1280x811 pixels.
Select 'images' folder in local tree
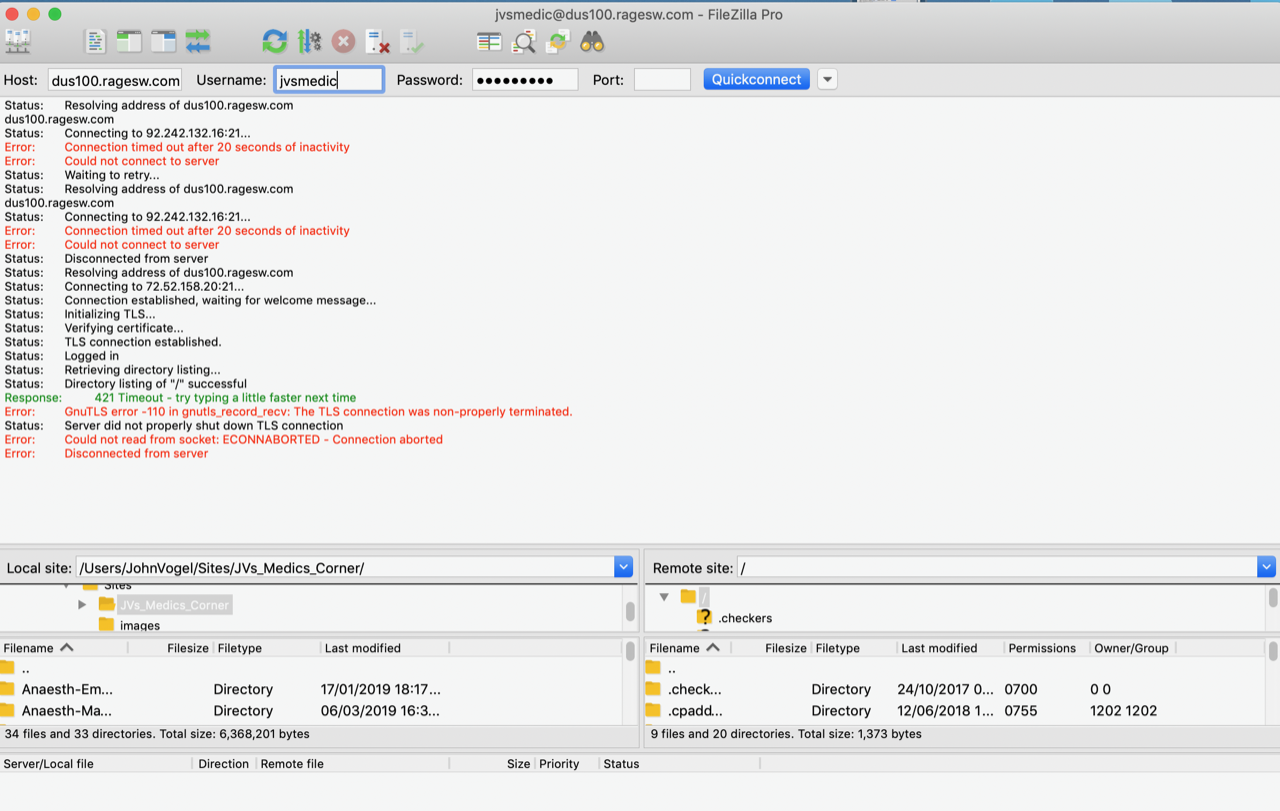click(x=140, y=626)
